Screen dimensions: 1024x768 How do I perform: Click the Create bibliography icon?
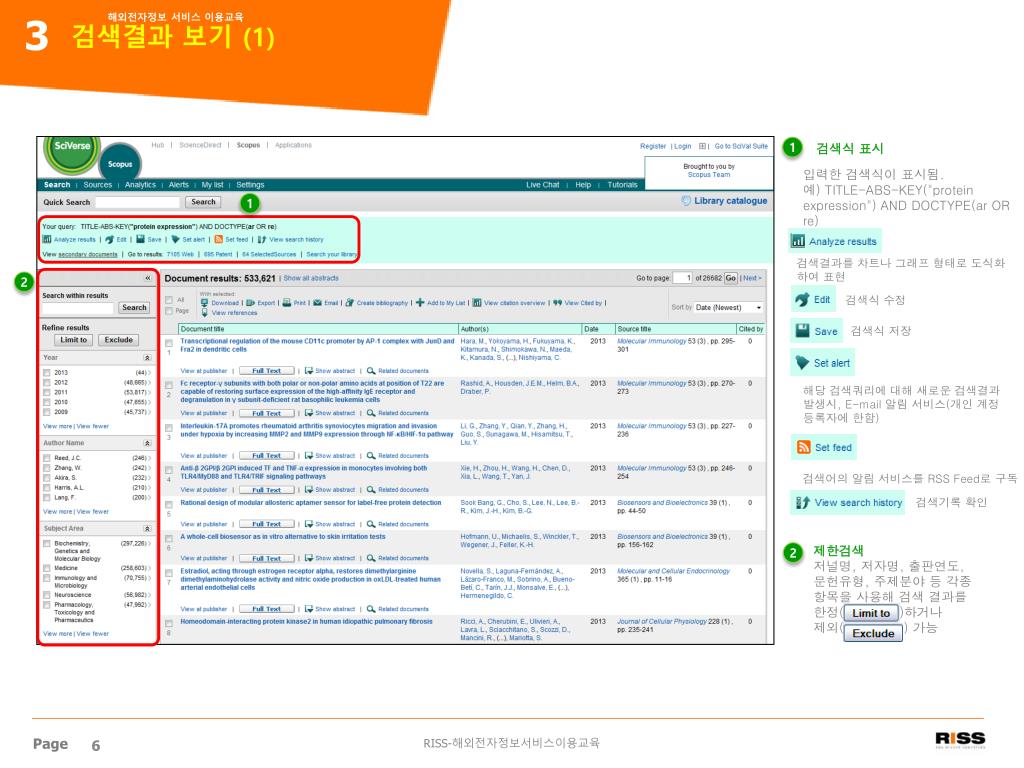[x=349, y=303]
